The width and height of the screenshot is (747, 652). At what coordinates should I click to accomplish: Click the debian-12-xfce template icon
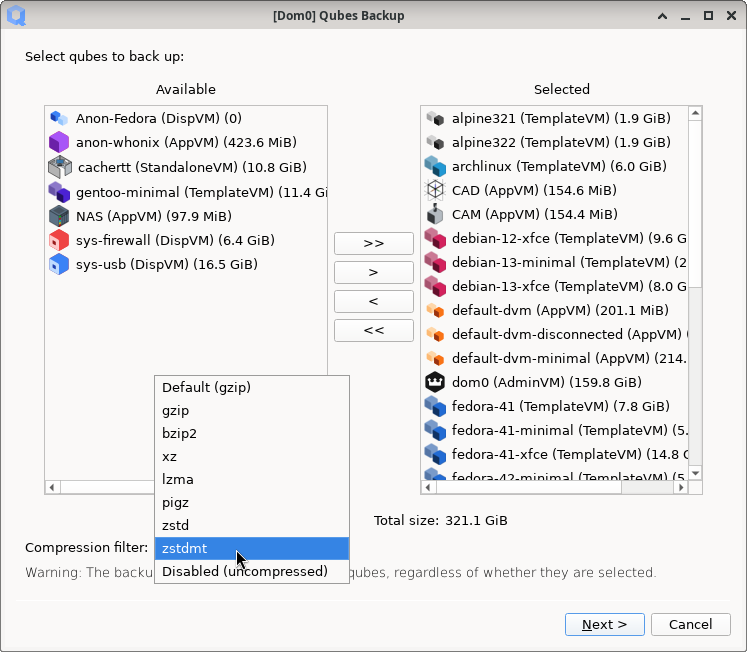(435, 238)
